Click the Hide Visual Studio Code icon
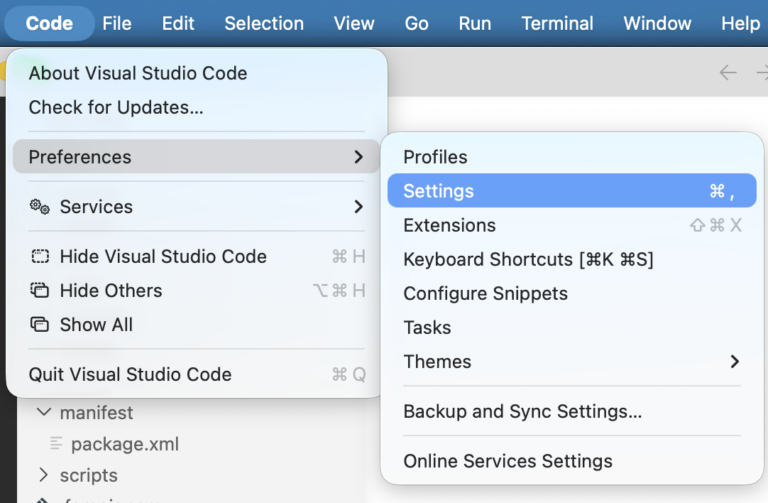This screenshot has width=768, height=503. pyautogui.click(x=40, y=256)
